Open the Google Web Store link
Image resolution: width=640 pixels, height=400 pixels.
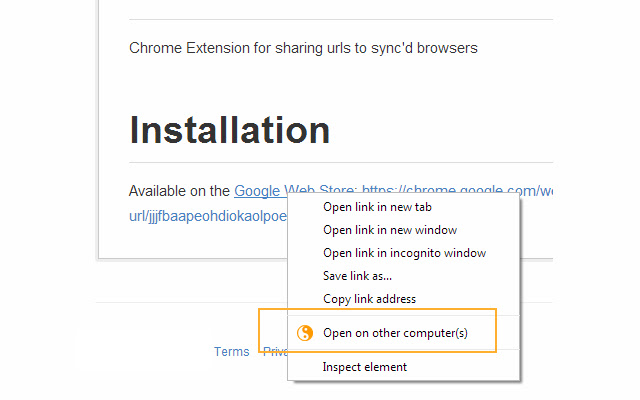pyautogui.click(x=261, y=191)
